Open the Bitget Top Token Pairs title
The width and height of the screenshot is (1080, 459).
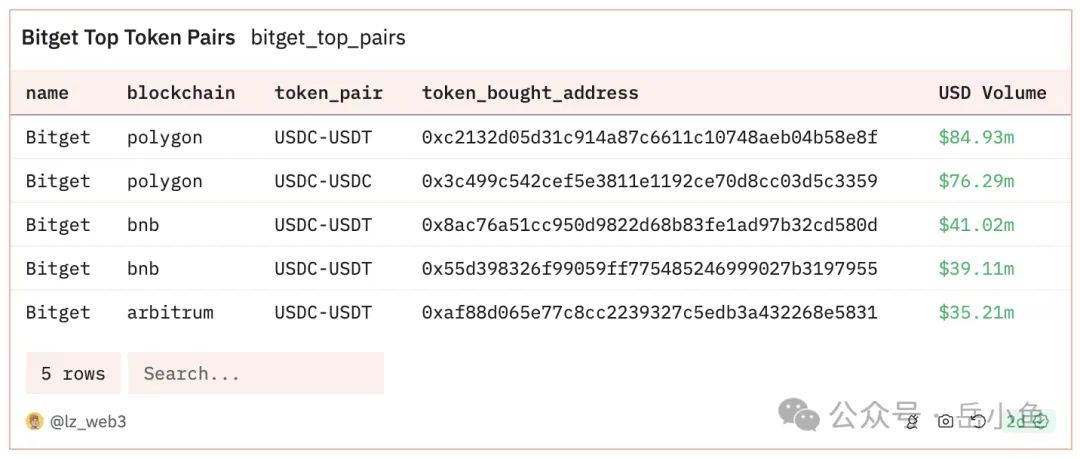(128, 38)
